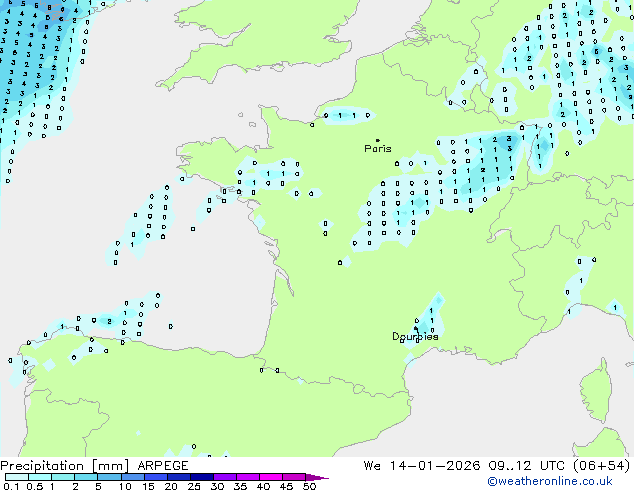Pick the 25–30 mm dark navy swatch
The image size is (634, 490).
pos(202,477)
